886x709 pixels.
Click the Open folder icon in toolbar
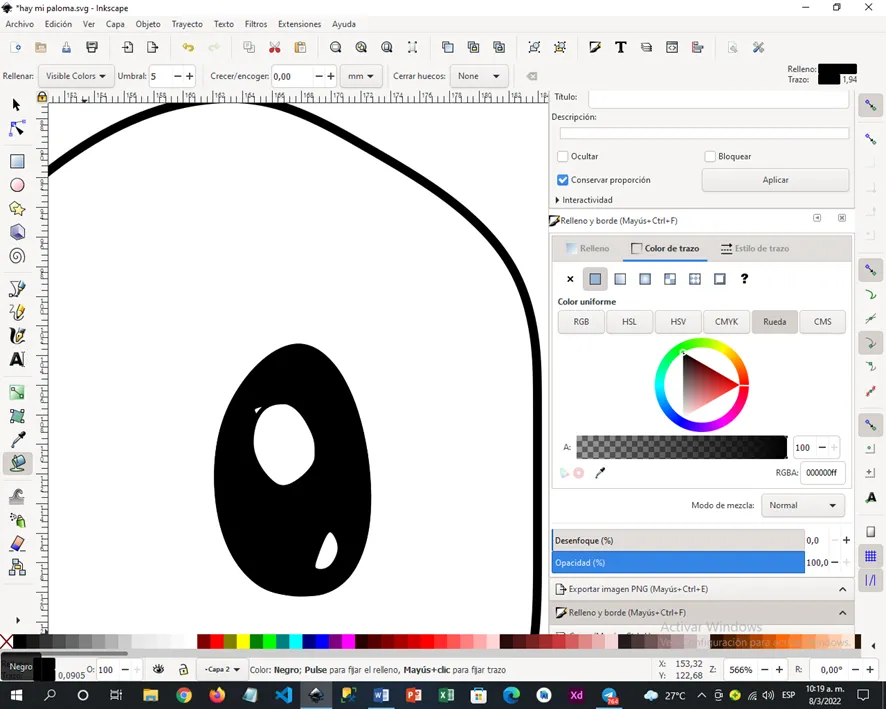coord(41,47)
